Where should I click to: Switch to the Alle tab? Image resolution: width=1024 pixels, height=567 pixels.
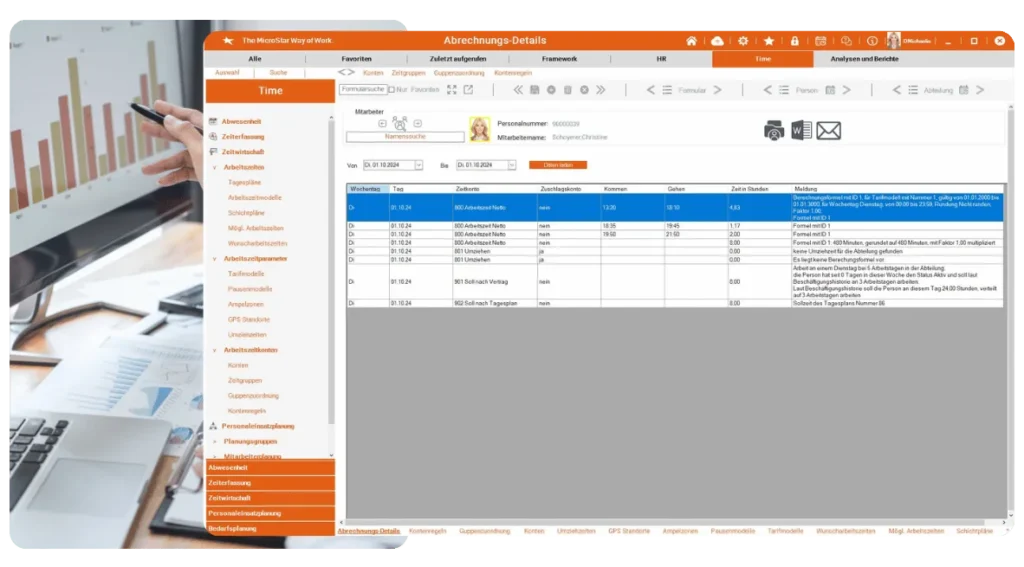(255, 59)
